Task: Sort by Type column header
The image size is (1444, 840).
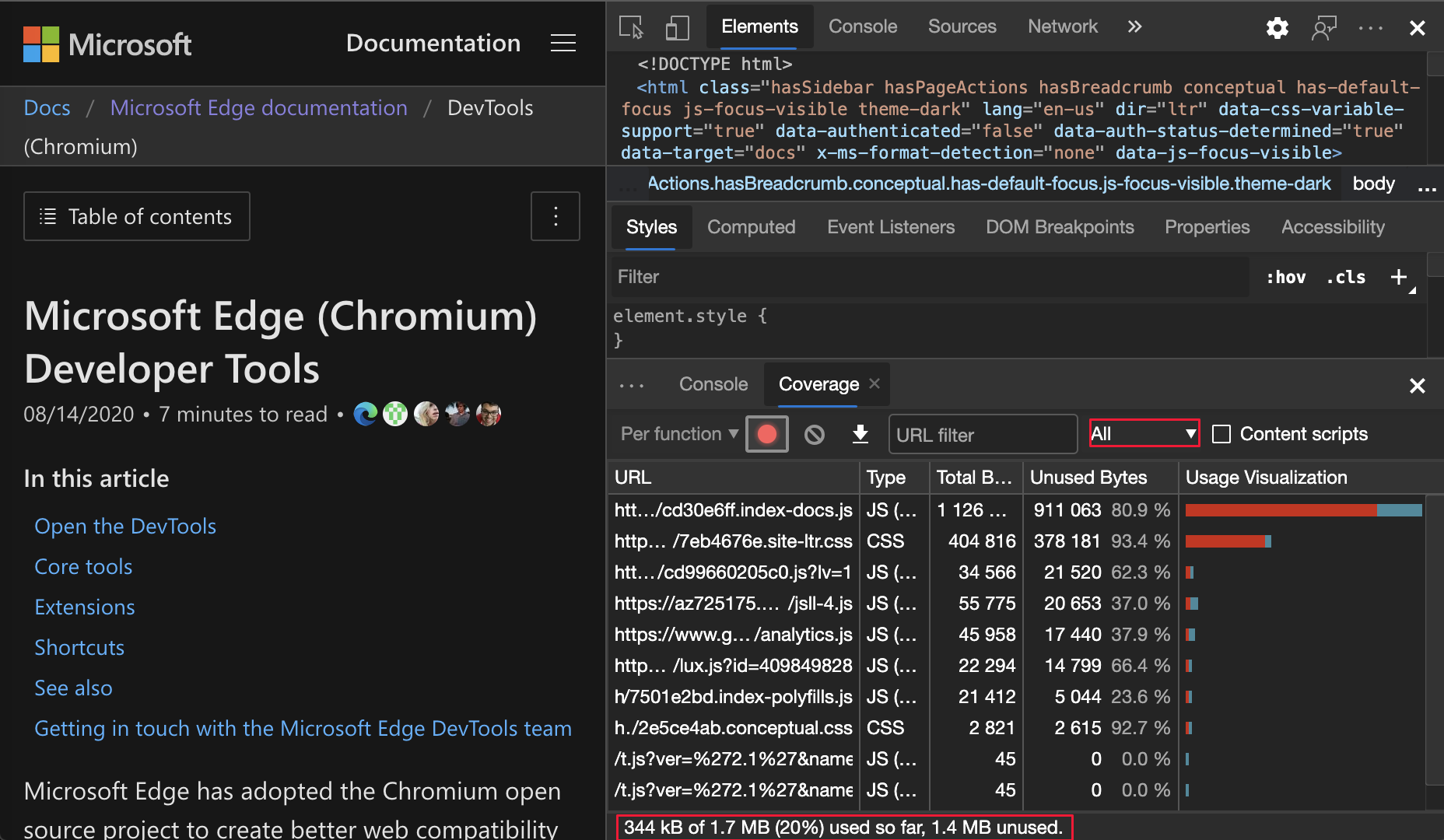Action: [895, 478]
